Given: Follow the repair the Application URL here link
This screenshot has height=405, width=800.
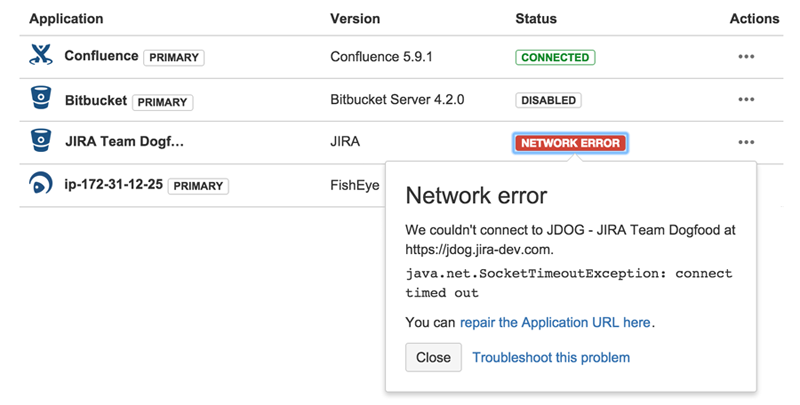Looking at the screenshot, I should tap(555, 322).
